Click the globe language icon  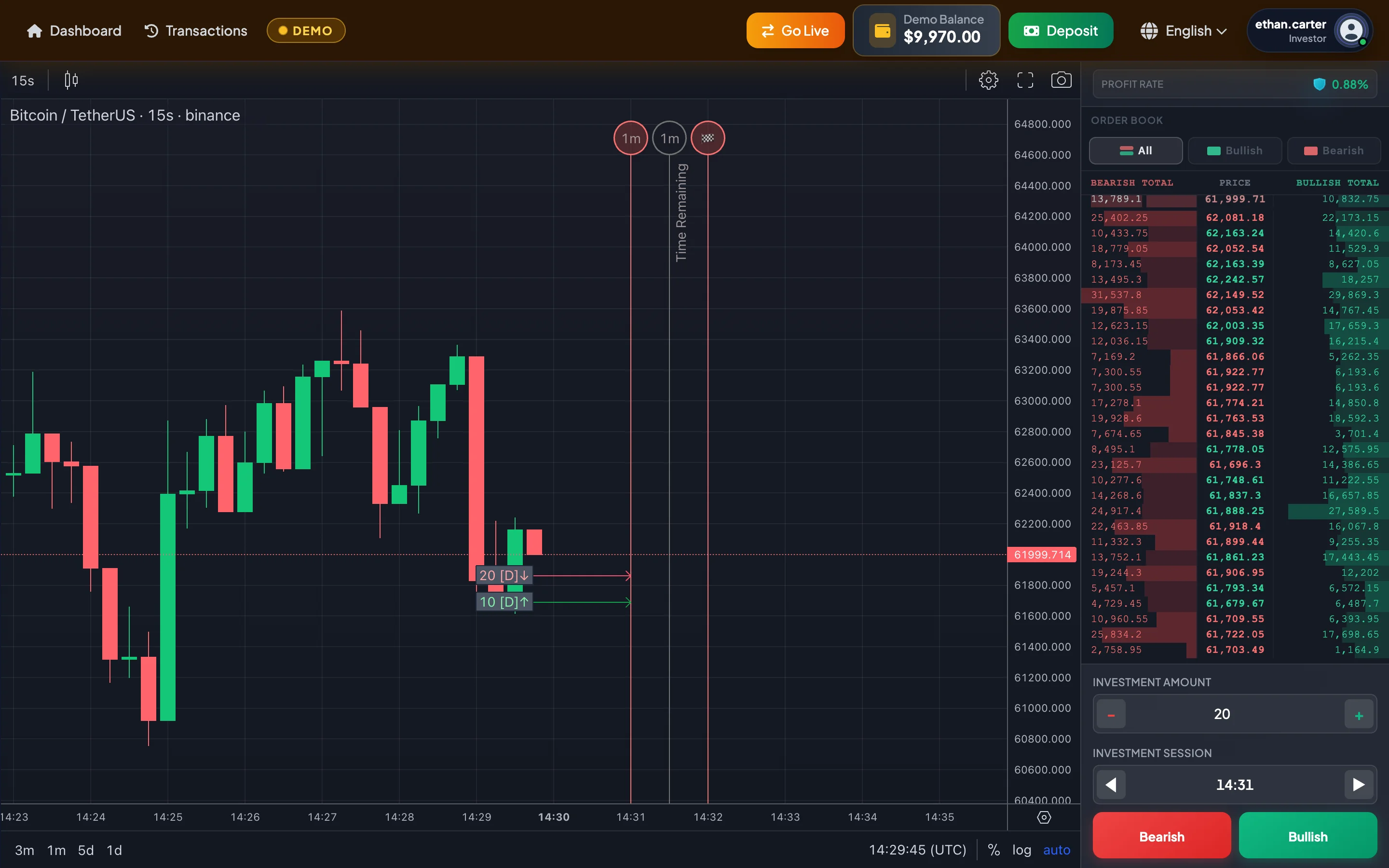(1149, 31)
